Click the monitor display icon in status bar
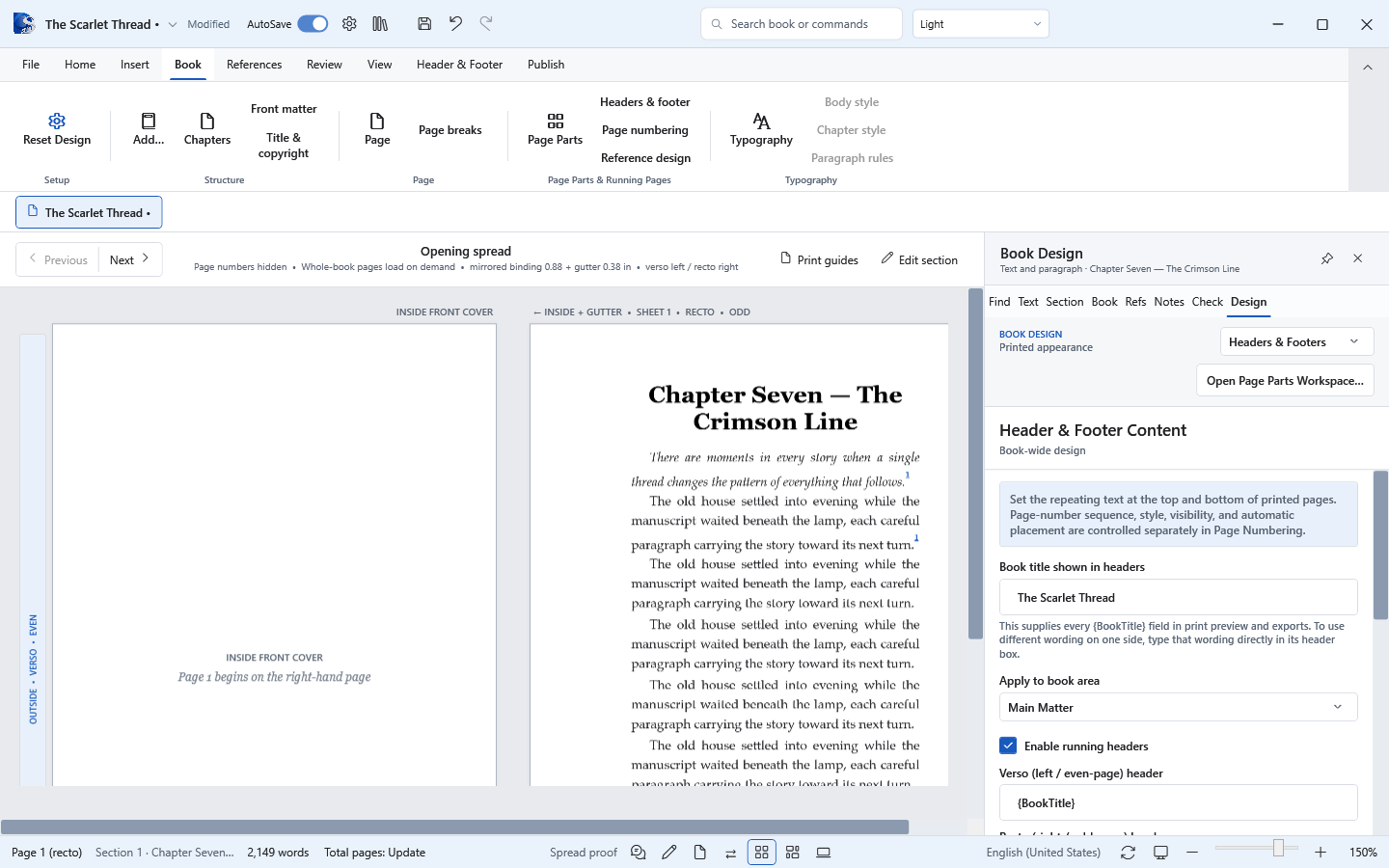The width and height of the screenshot is (1389, 868). (x=1161, y=853)
